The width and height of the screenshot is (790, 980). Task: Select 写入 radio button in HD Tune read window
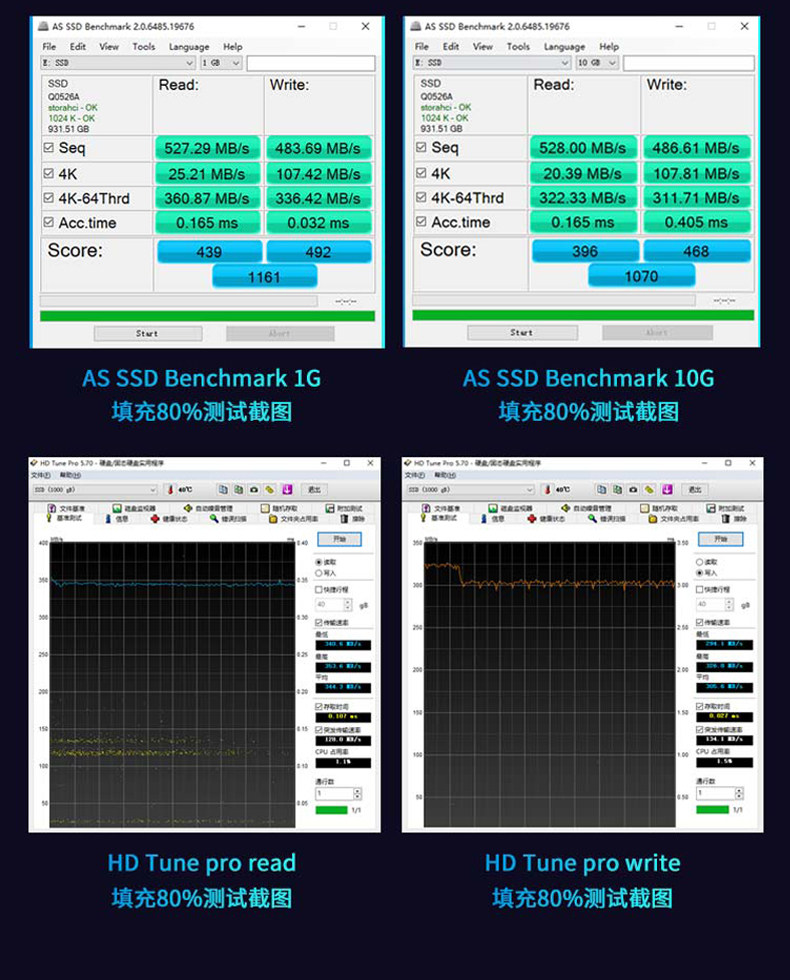[319, 573]
